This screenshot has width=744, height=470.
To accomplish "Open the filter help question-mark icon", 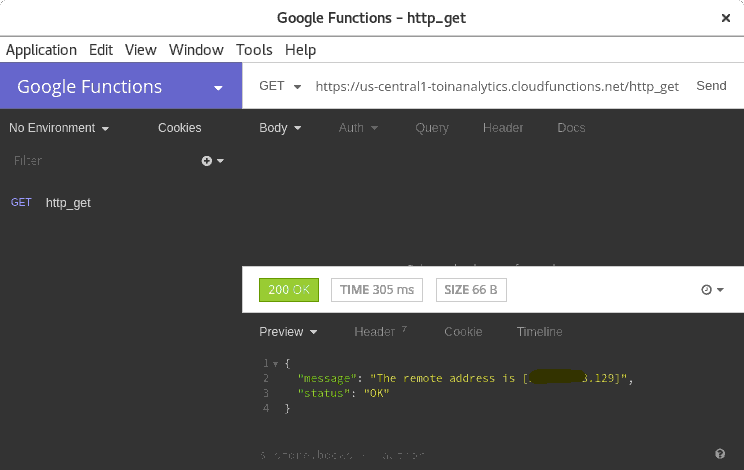I will click(720, 454).
